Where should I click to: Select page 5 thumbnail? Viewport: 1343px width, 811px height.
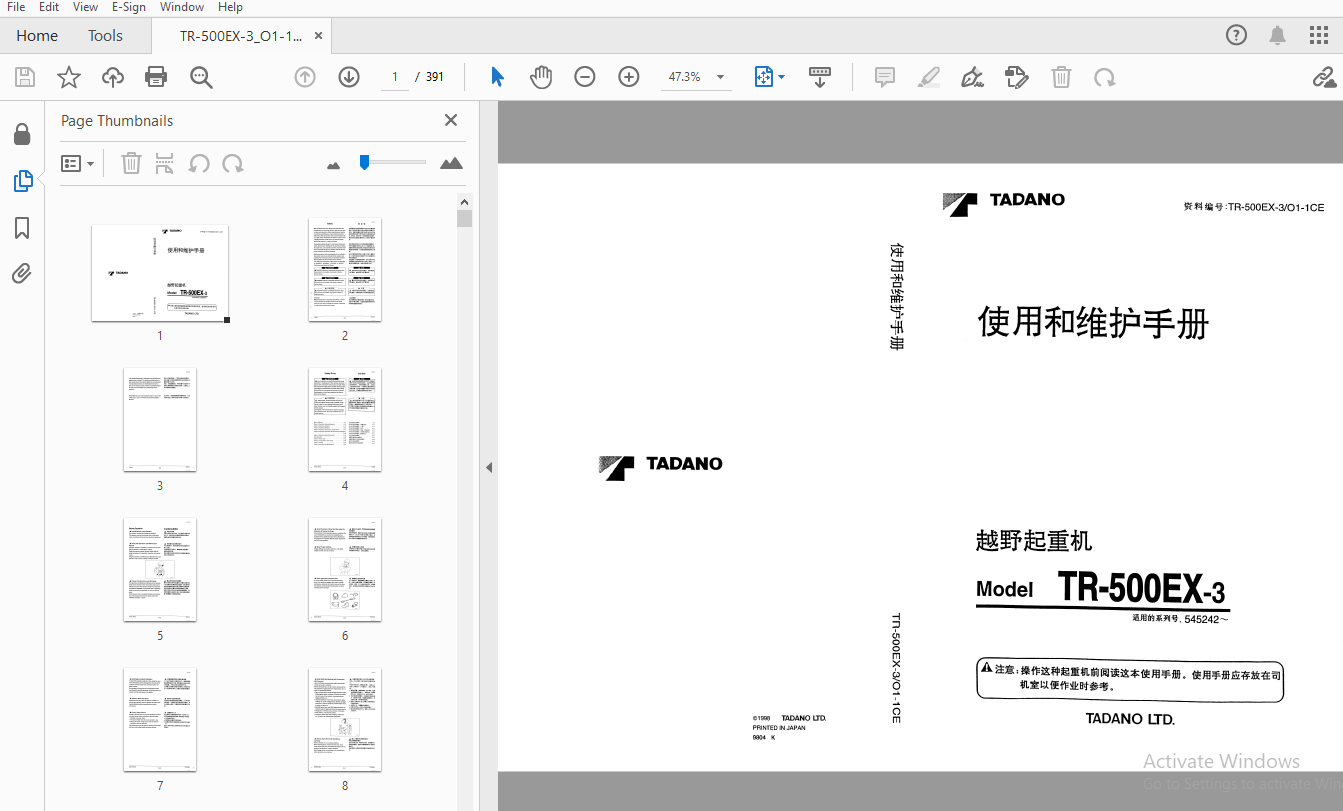coord(160,570)
